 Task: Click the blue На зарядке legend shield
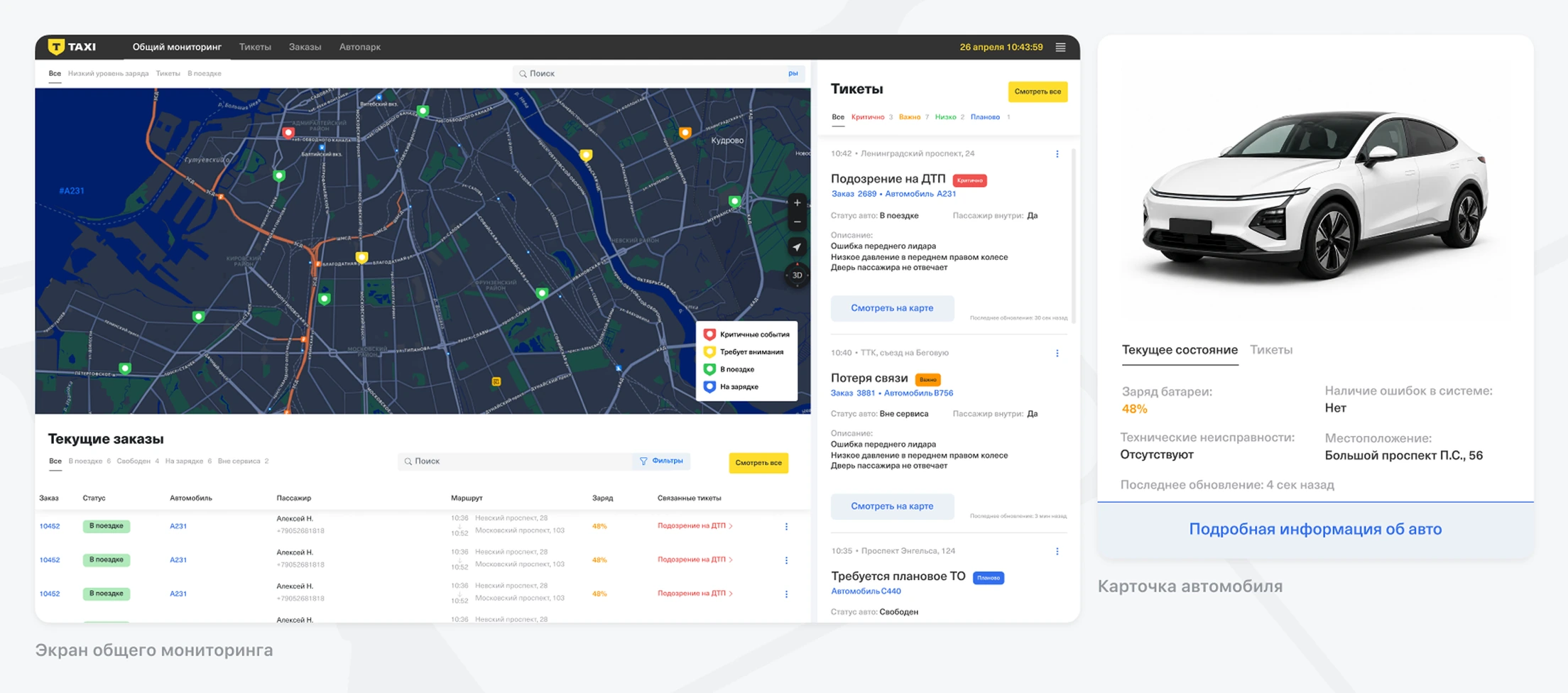pyautogui.click(x=709, y=387)
